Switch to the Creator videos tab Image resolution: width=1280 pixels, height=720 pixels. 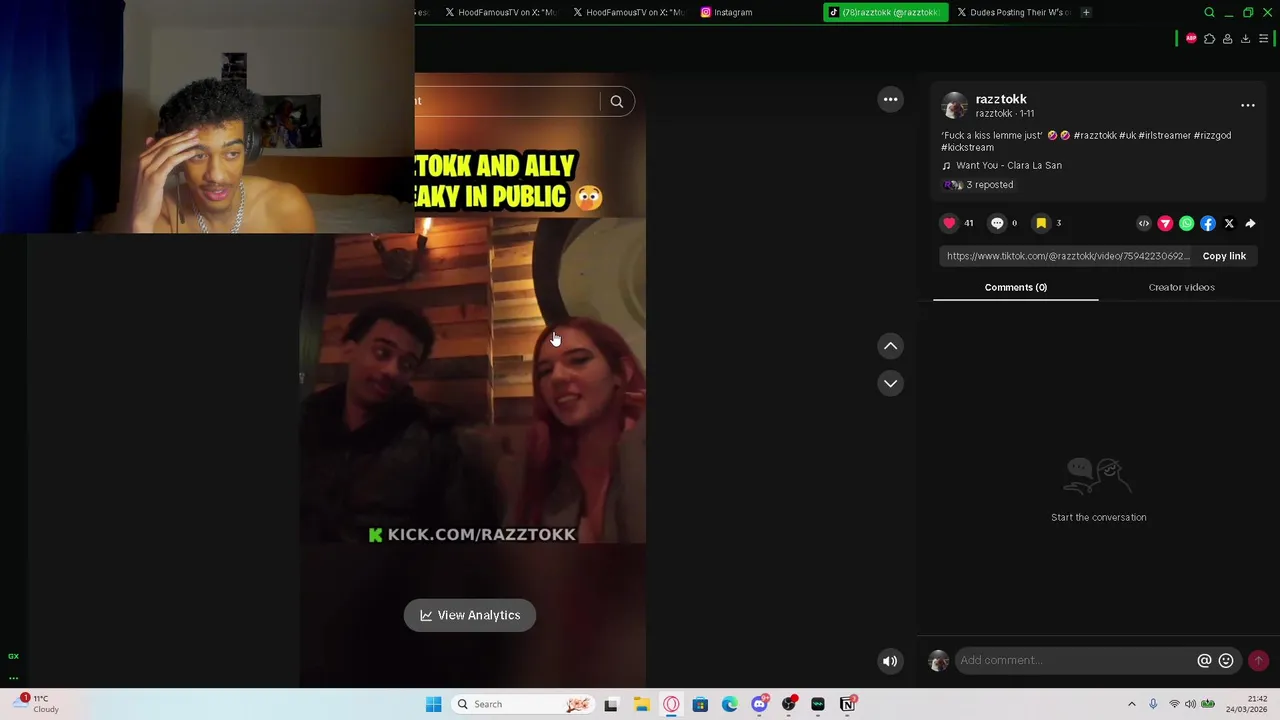point(1181,287)
